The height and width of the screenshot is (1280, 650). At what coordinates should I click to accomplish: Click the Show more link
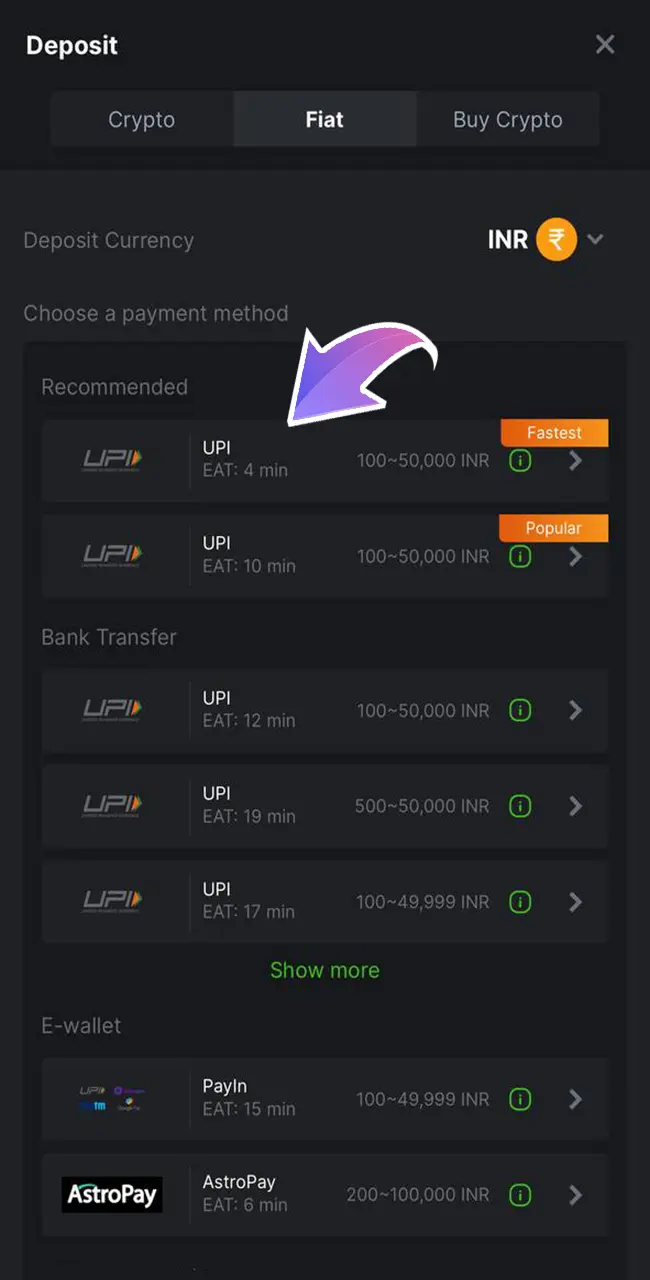(325, 970)
